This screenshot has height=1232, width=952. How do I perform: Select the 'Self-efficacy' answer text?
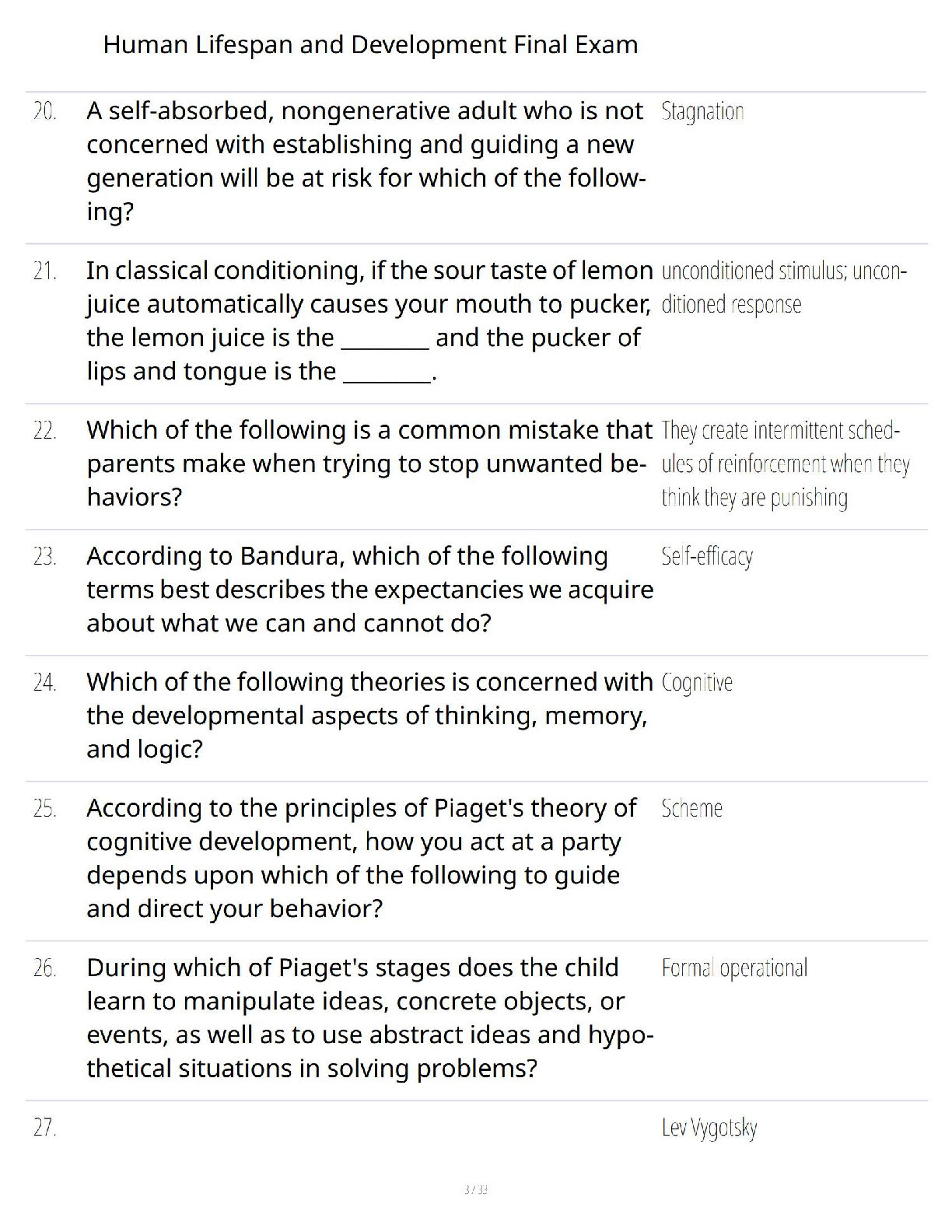(707, 556)
